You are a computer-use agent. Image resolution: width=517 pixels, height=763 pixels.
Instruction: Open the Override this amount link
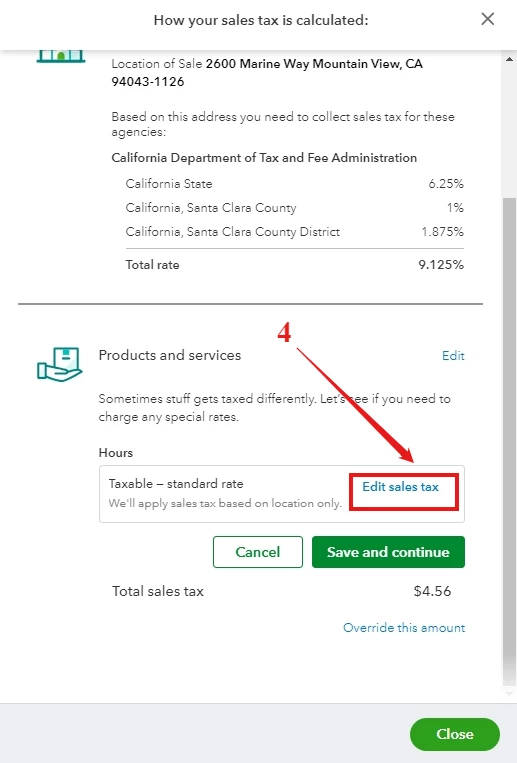[x=404, y=628]
